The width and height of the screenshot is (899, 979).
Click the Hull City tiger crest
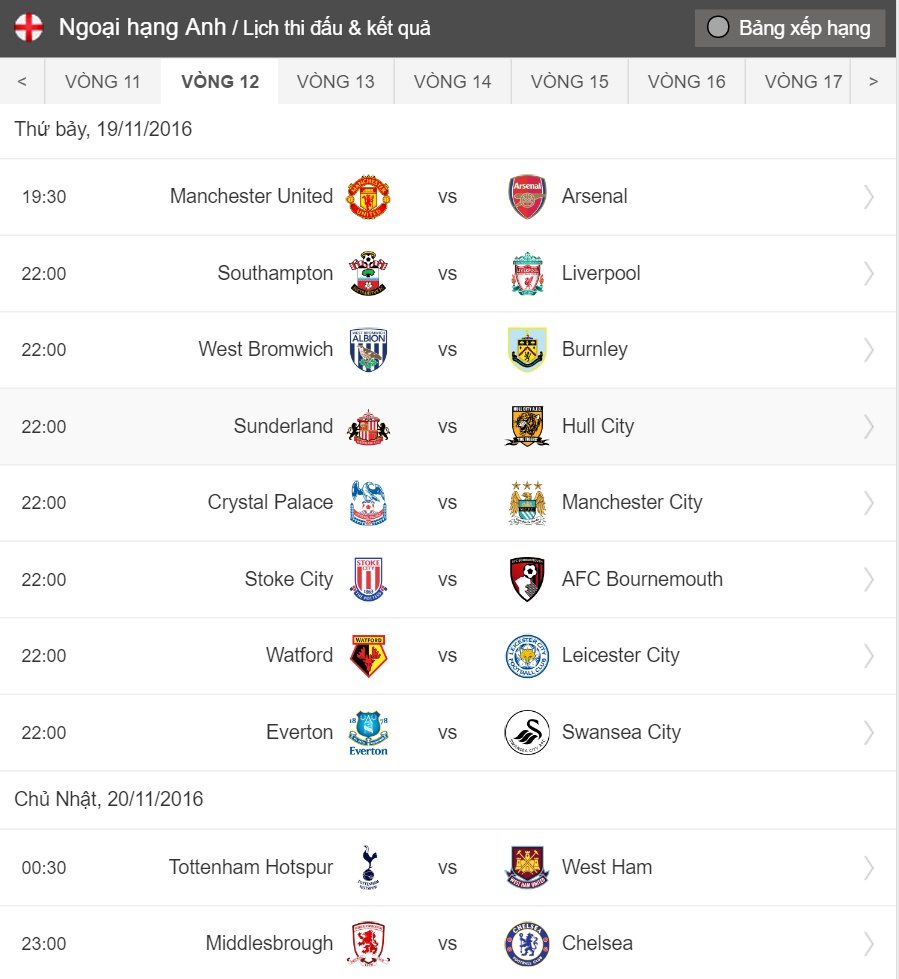point(527,427)
